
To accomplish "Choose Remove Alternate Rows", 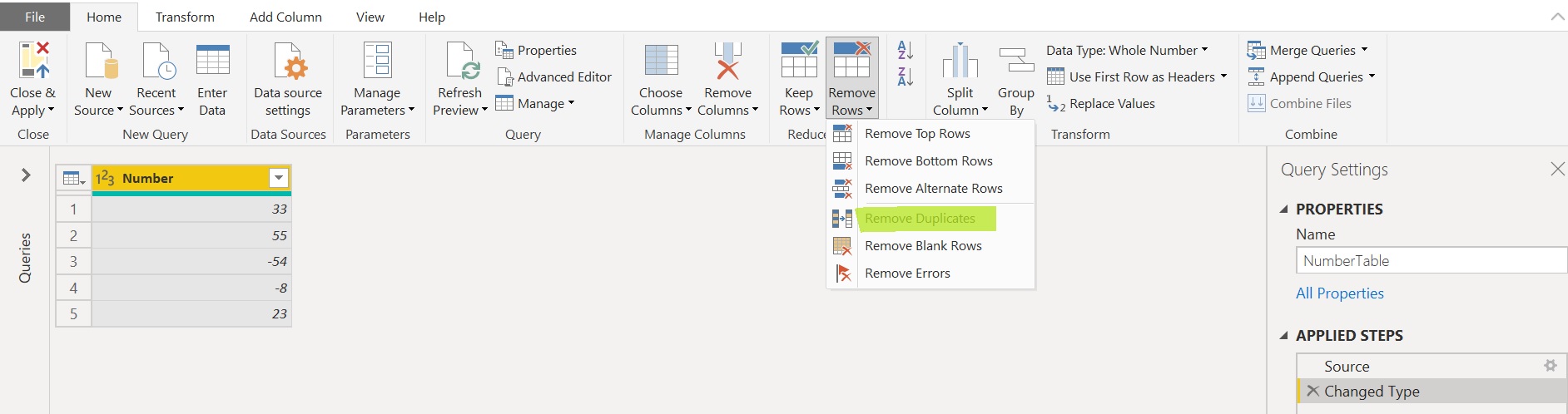I will 930,188.
